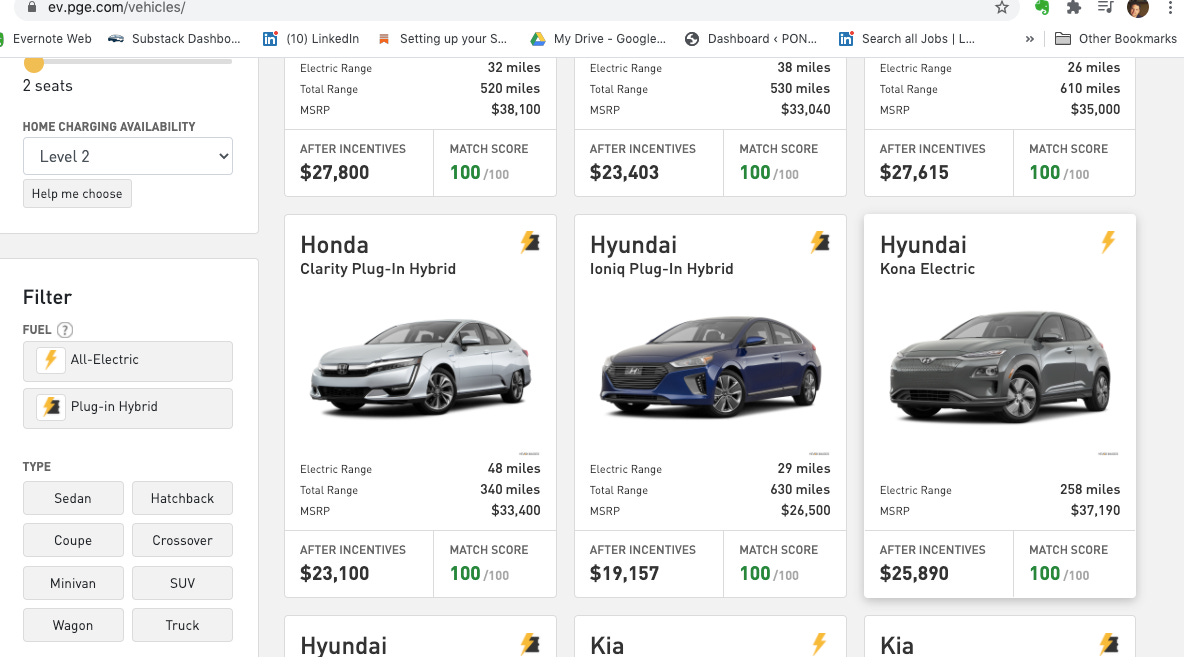Open the browser extensions puzzle icon
Image resolution: width=1184 pixels, height=668 pixels.
point(1073,8)
